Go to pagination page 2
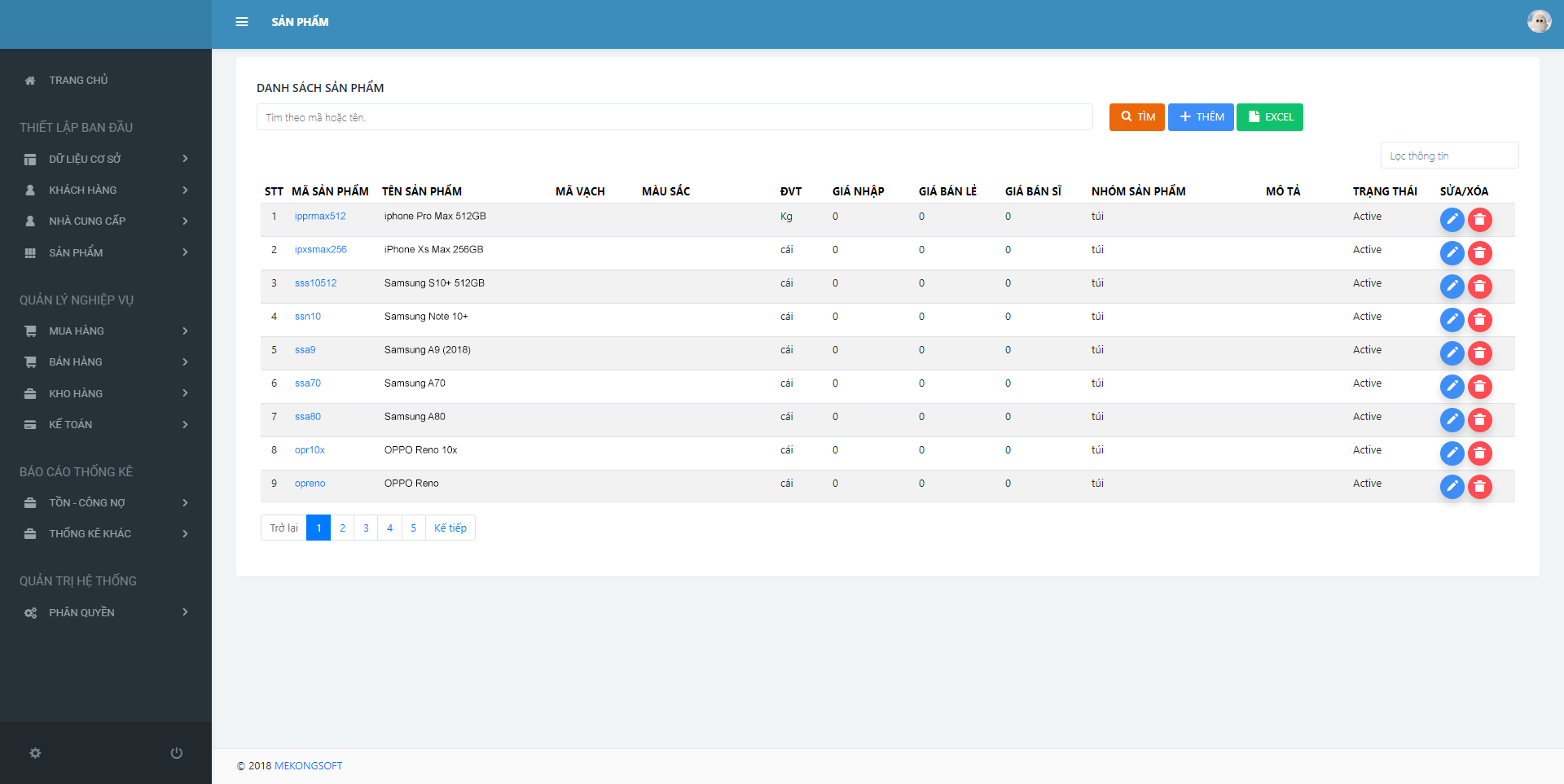Viewport: 1564px width, 784px height. pyautogui.click(x=342, y=528)
